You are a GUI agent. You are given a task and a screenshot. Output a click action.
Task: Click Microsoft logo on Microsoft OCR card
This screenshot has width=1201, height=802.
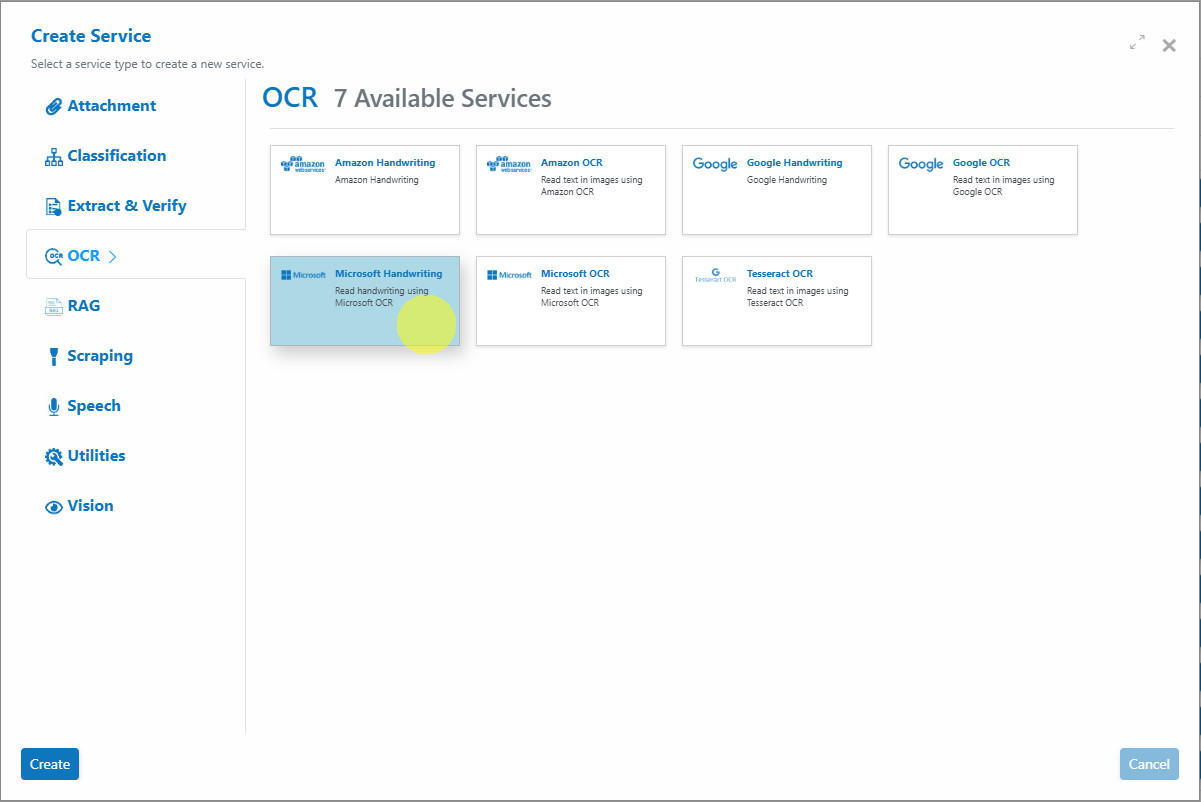[509, 275]
